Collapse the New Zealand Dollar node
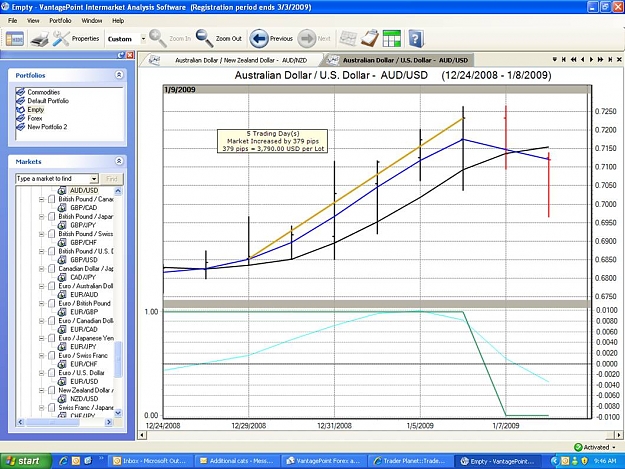 click(x=41, y=391)
